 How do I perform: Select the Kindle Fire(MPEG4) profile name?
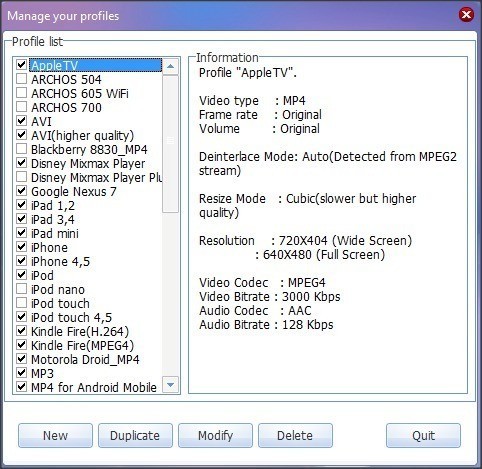tap(82, 345)
